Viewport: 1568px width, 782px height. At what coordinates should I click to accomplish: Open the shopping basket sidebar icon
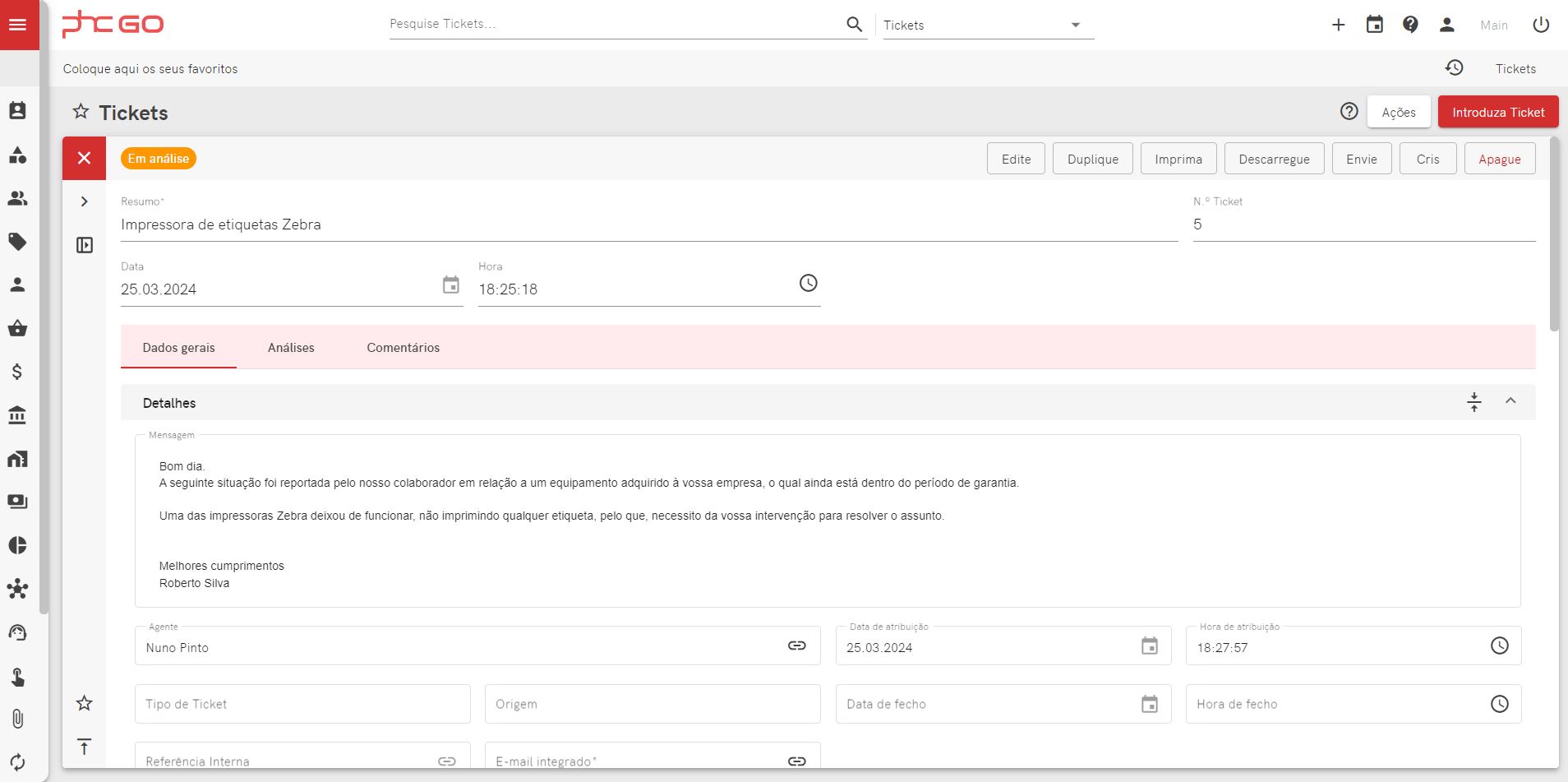click(x=17, y=329)
